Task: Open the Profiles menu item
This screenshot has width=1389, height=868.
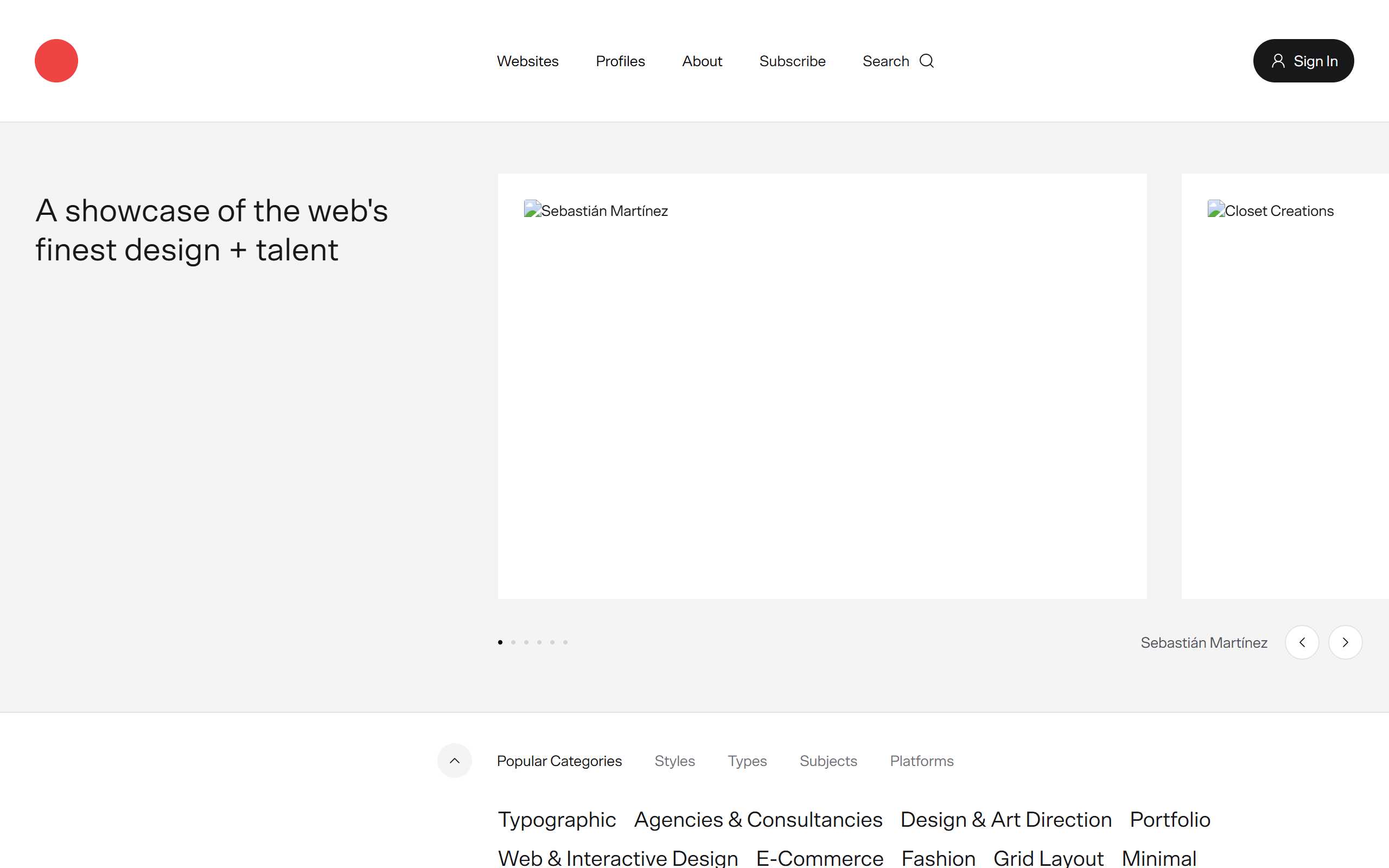Action: click(x=620, y=61)
